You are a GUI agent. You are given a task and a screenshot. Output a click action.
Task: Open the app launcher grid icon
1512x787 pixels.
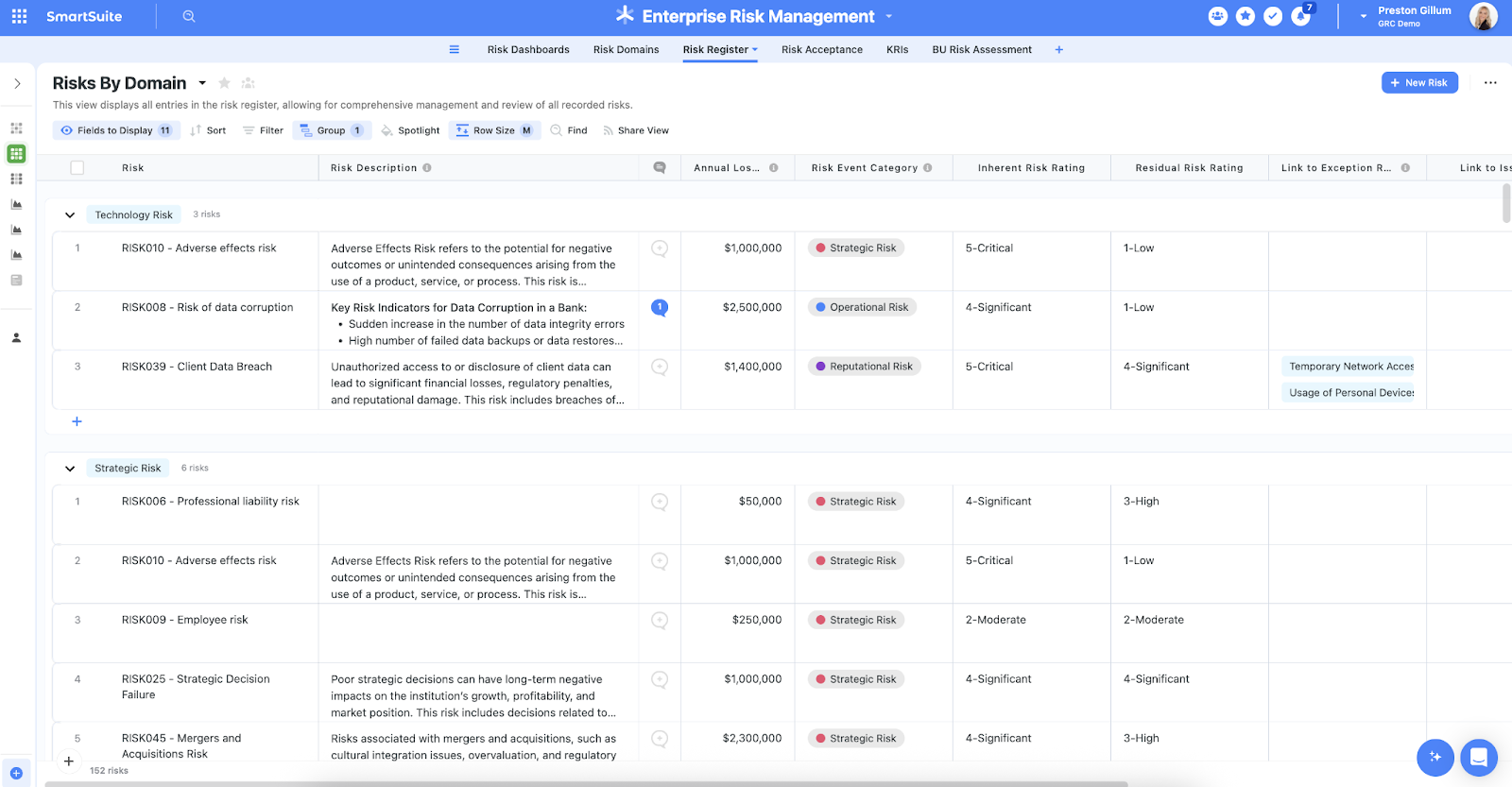pos(19,16)
